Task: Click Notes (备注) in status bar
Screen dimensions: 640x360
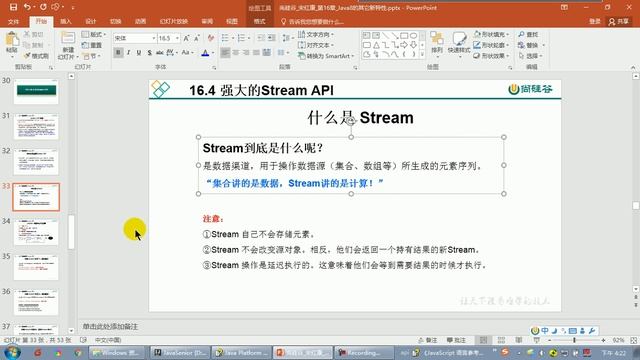Action: pyautogui.click(x=427, y=340)
